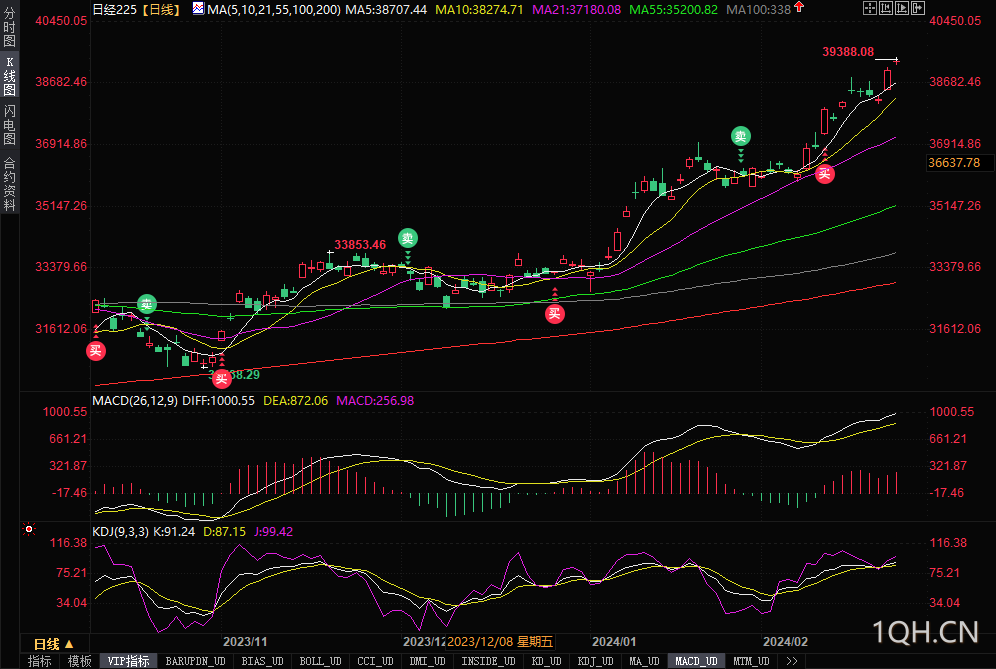Click the MA55:35200.82 value
This screenshot has height=669, width=996.
pos(673,10)
